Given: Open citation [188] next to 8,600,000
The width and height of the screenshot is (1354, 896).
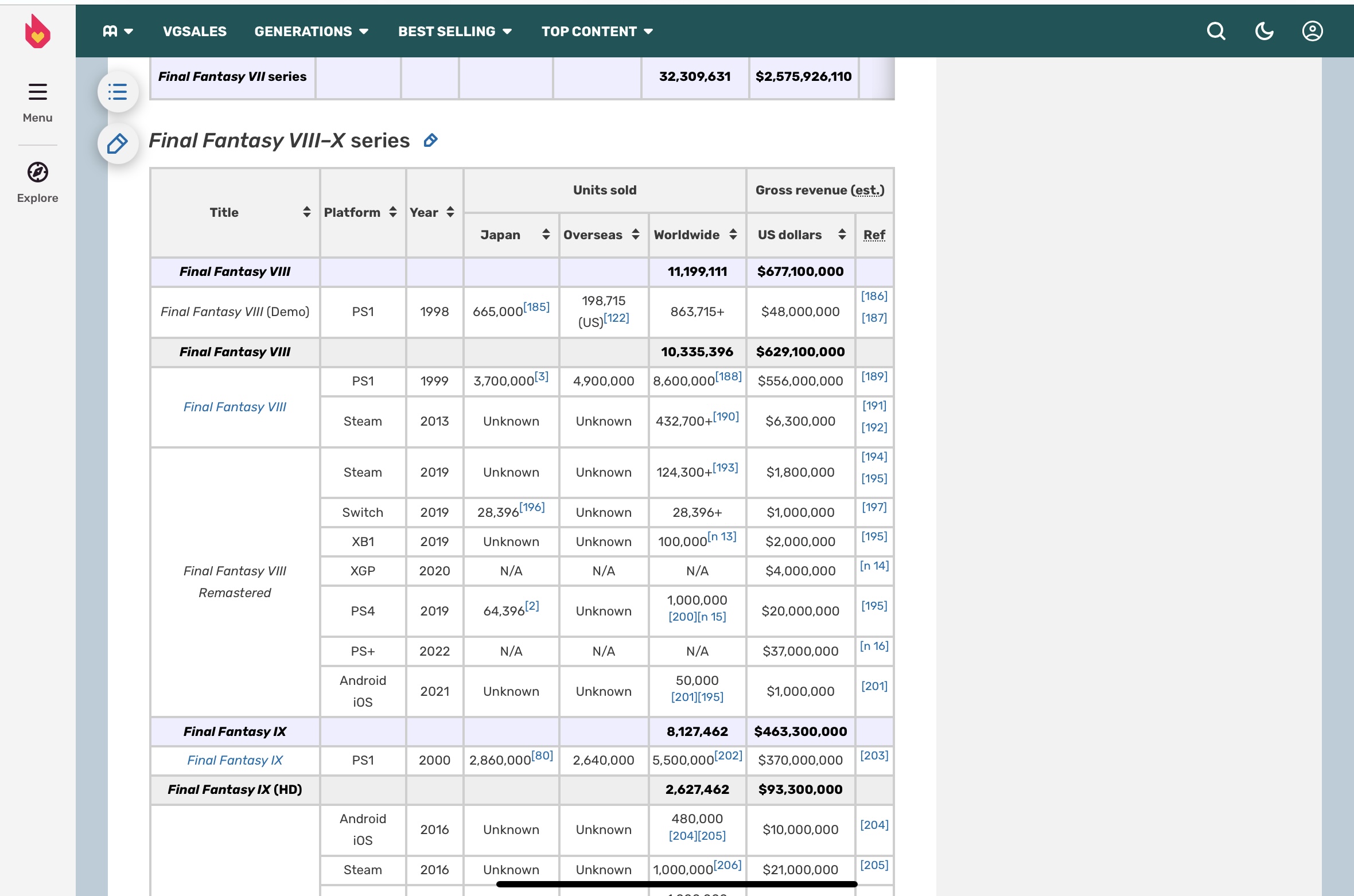Looking at the screenshot, I should point(729,376).
